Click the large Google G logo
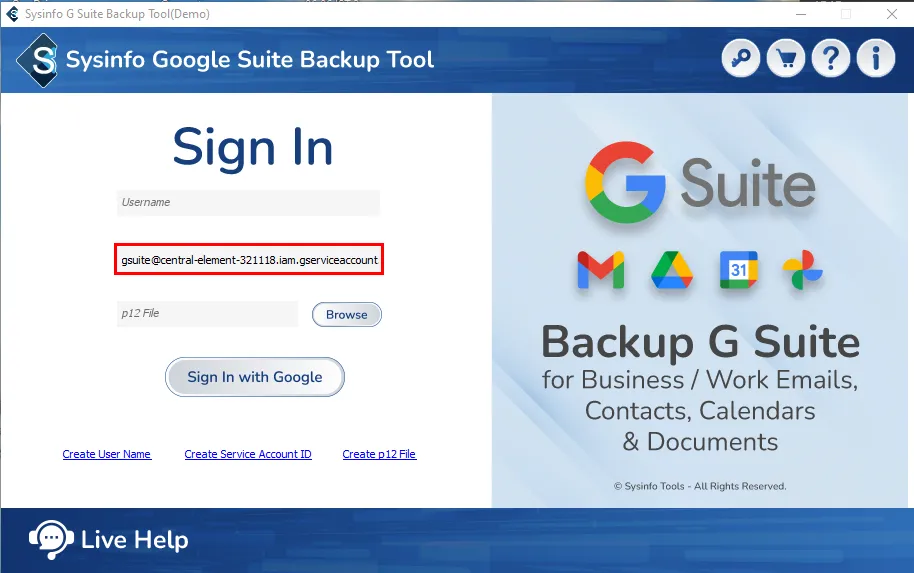This screenshot has height=573, width=914. point(625,182)
